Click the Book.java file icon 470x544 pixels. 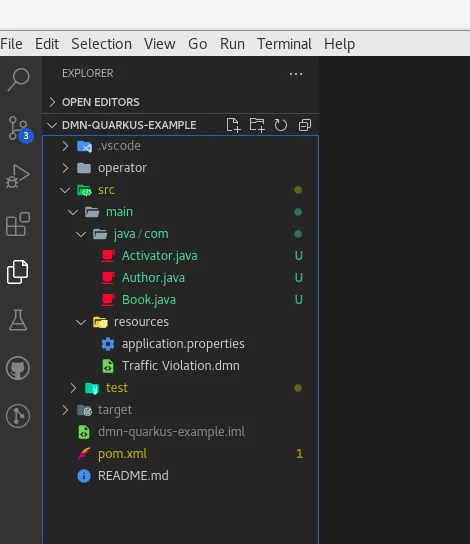coord(108,300)
